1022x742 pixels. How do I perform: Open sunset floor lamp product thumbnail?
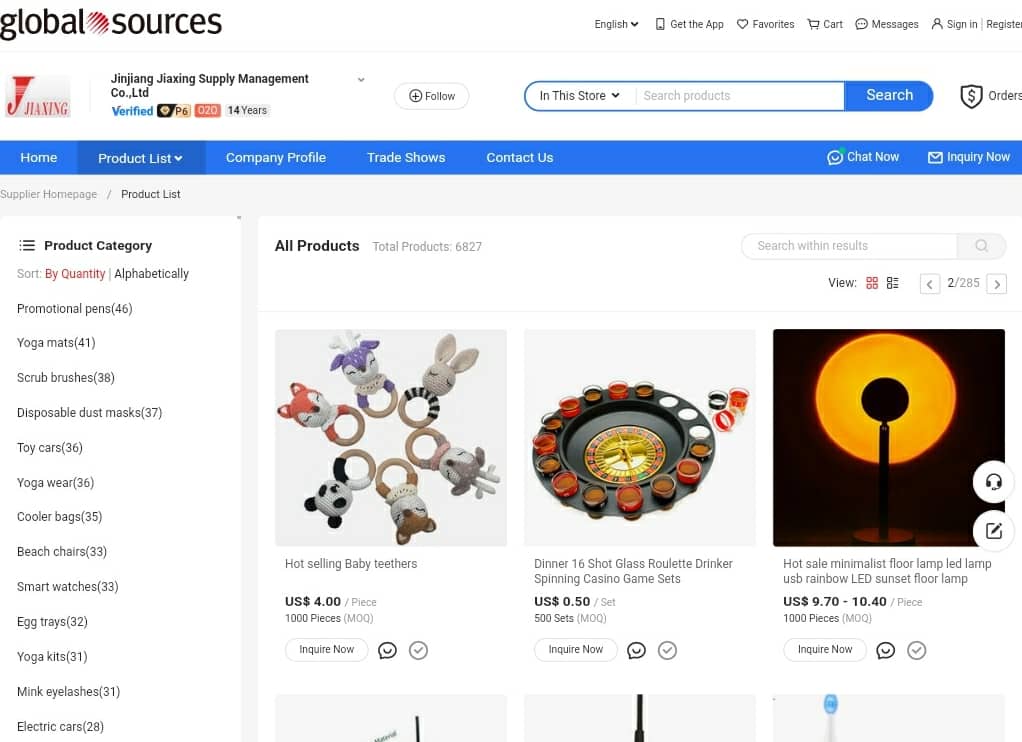[x=888, y=438]
